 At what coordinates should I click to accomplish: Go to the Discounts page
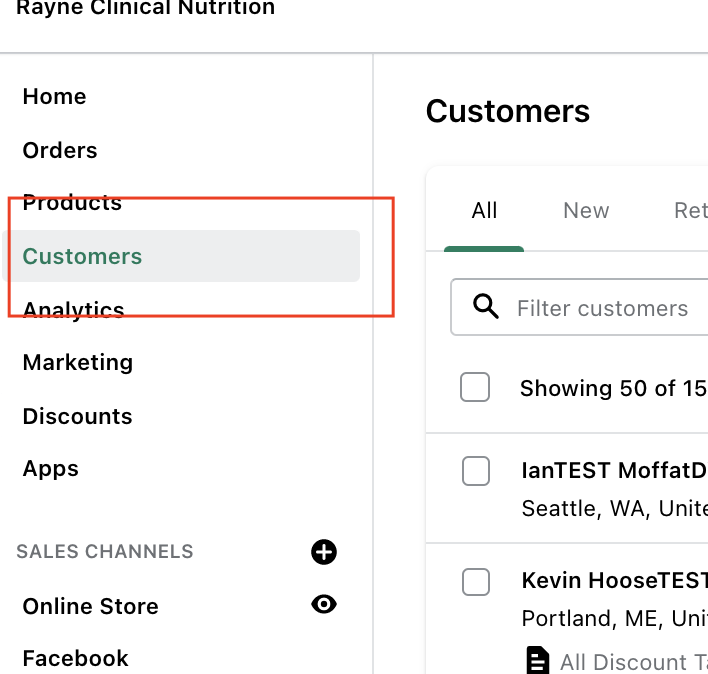click(77, 416)
